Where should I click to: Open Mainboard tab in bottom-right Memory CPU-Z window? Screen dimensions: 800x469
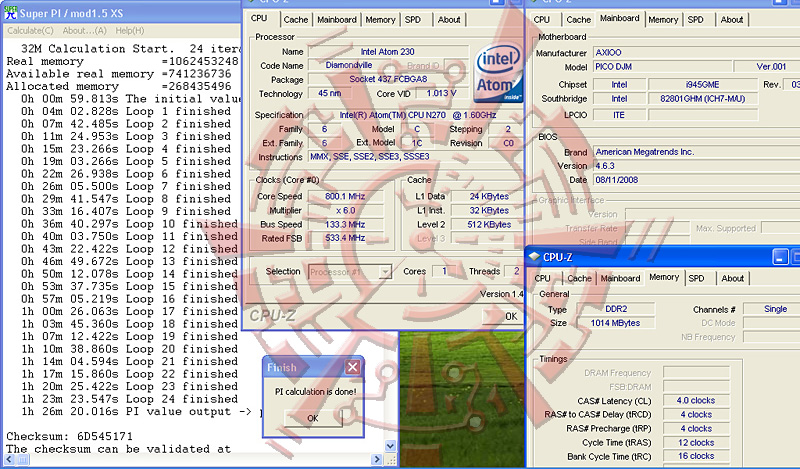(620, 279)
